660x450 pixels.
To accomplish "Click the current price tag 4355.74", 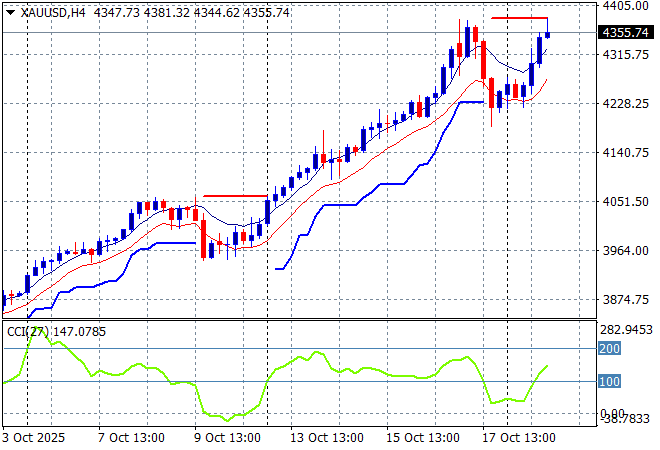I will tap(627, 33).
